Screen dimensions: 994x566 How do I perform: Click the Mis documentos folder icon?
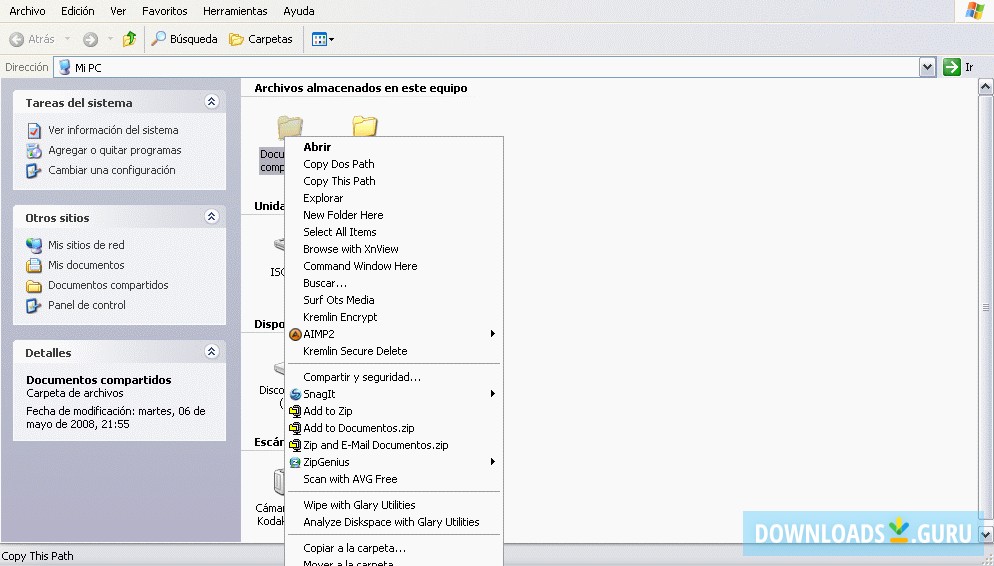pos(34,266)
